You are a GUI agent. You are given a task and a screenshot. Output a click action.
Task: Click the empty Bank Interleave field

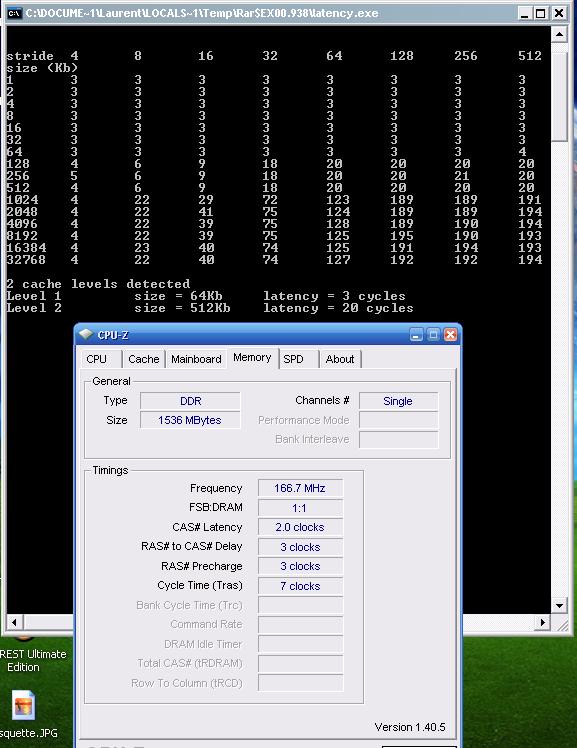tap(398, 439)
